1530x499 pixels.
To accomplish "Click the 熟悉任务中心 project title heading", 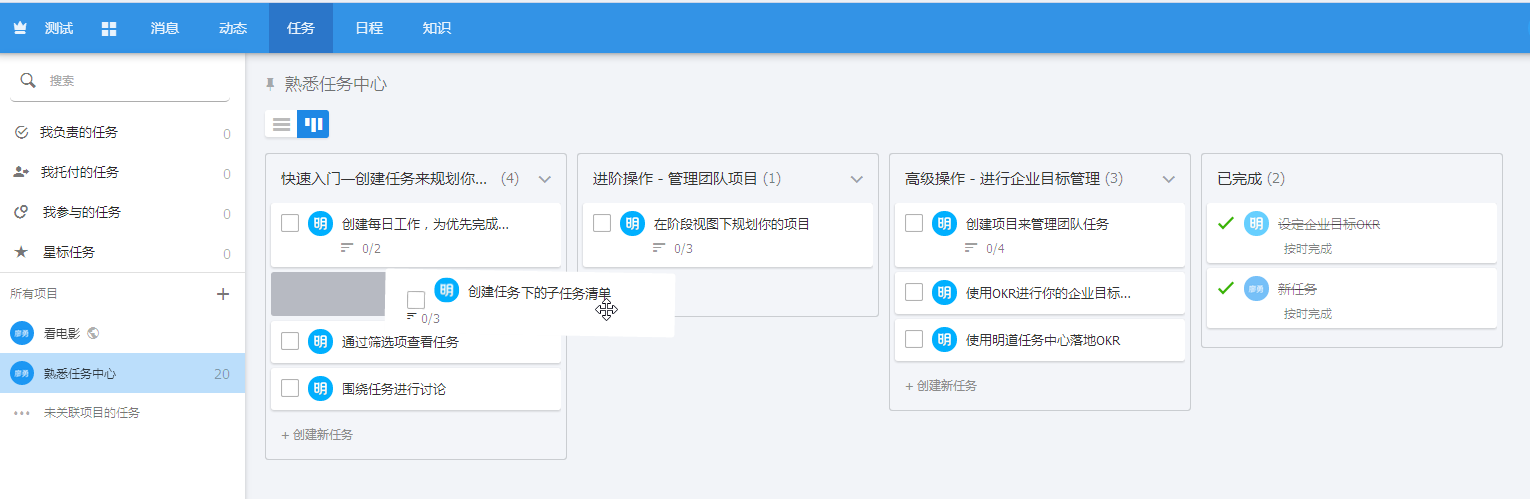I will (336, 85).
